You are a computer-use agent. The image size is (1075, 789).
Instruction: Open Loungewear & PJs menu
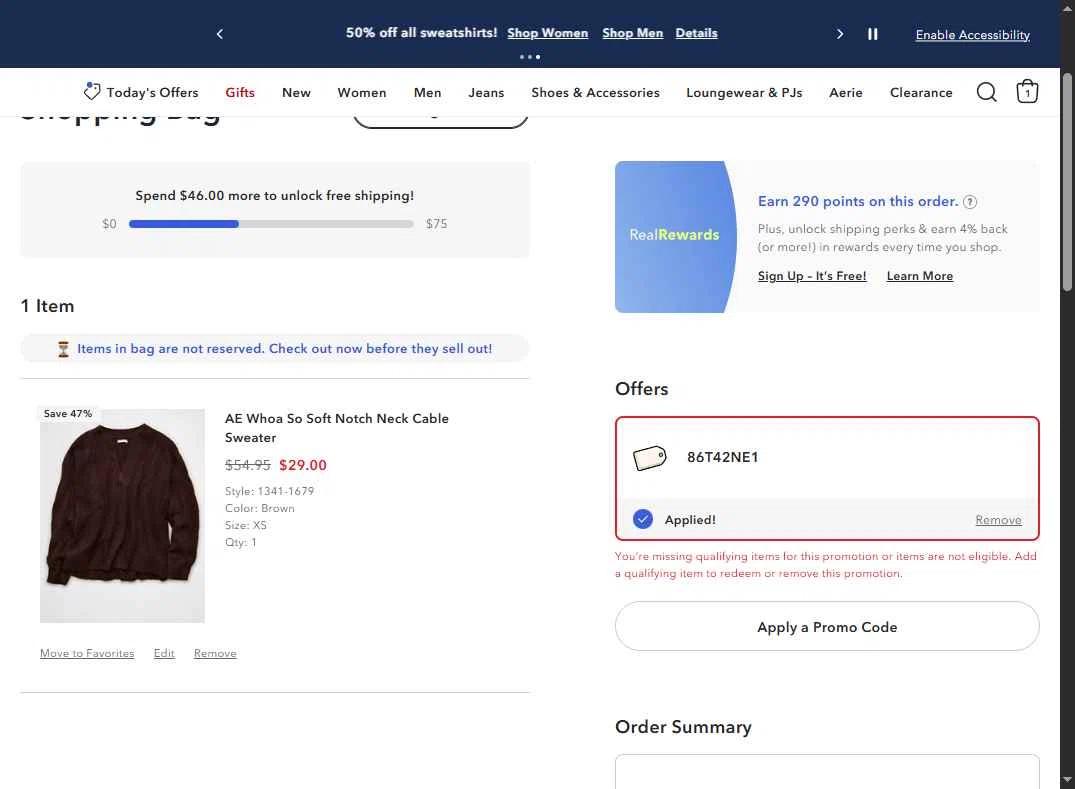point(744,93)
